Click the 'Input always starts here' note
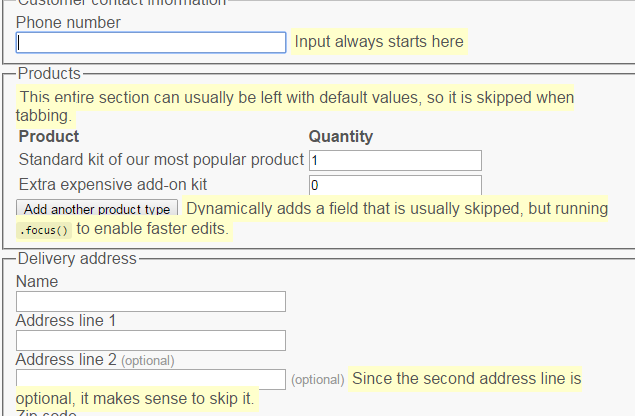 [x=379, y=41]
